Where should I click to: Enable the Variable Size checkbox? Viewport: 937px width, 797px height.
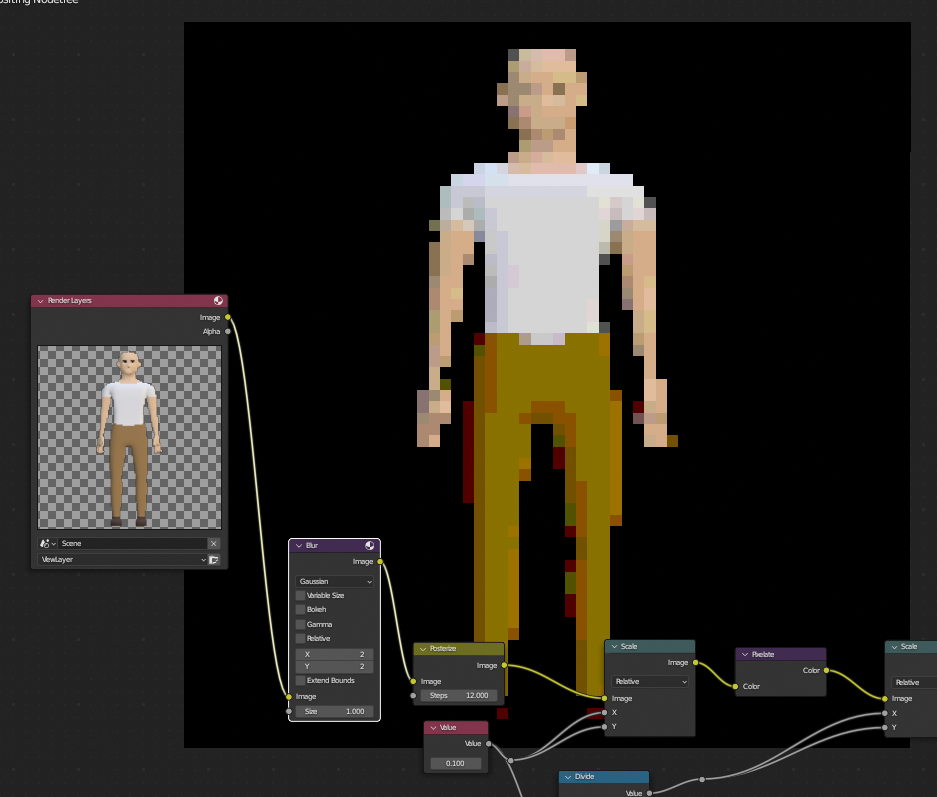(x=301, y=595)
